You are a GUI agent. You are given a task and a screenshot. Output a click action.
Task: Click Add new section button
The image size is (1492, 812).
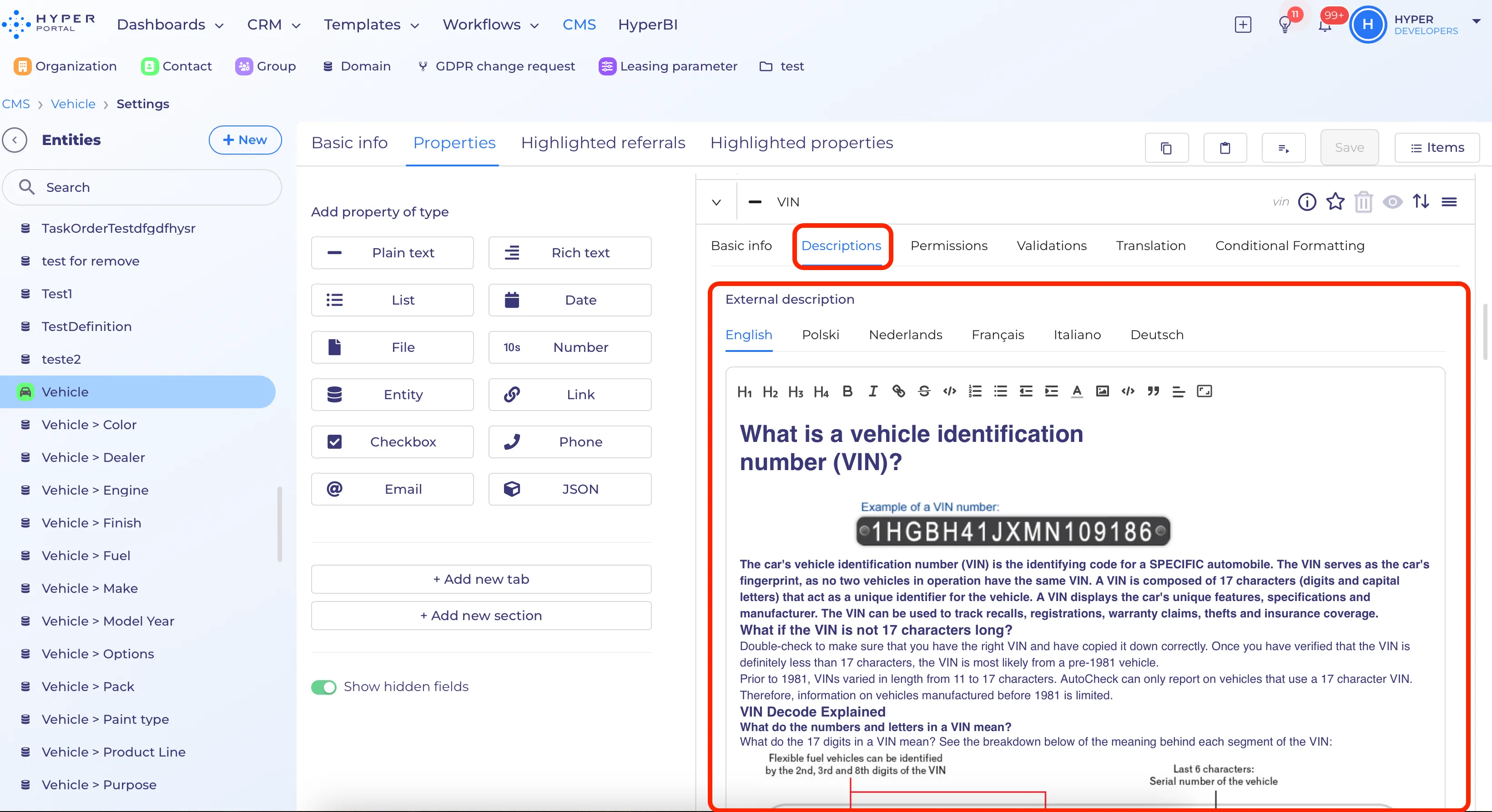(481, 616)
